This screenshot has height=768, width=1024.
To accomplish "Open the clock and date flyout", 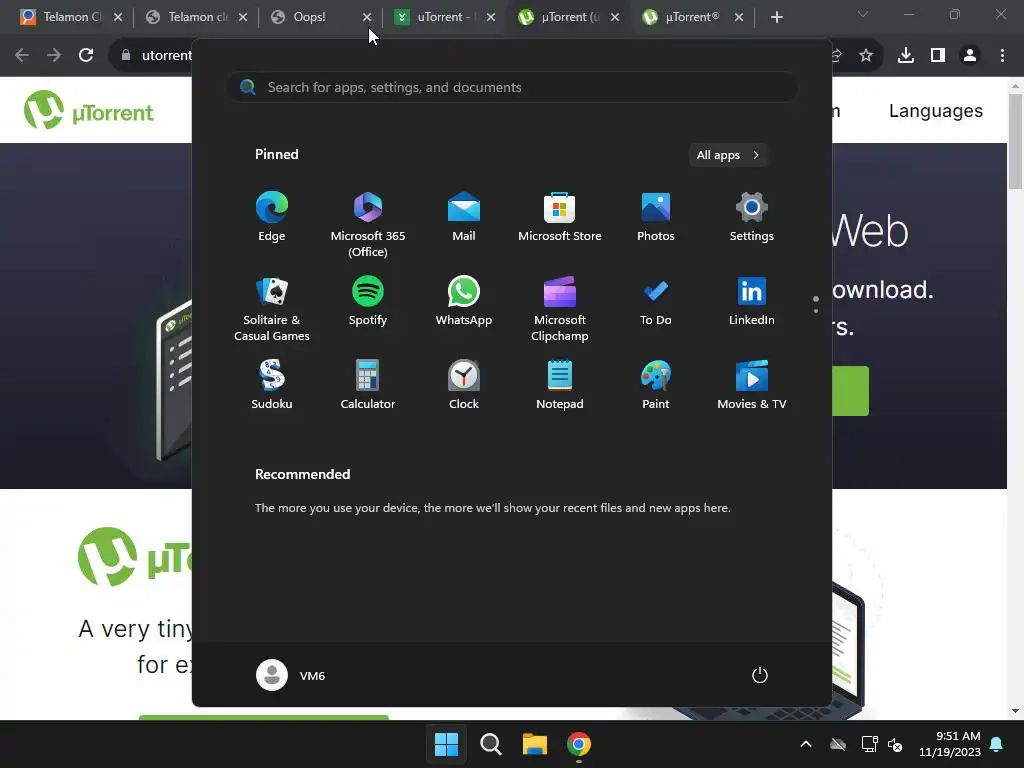I will (950, 744).
